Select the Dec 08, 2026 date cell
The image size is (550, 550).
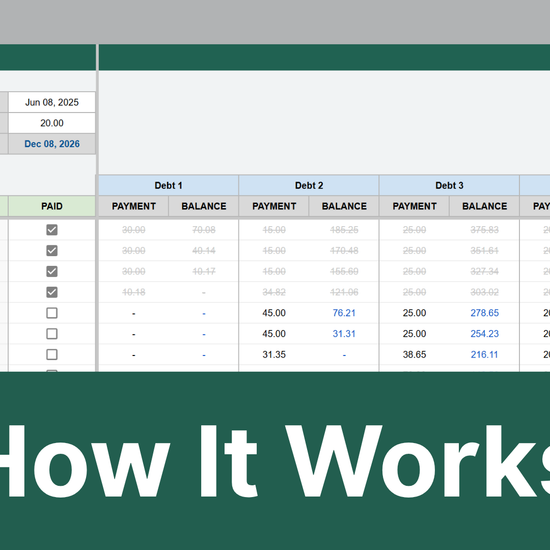pos(52,144)
